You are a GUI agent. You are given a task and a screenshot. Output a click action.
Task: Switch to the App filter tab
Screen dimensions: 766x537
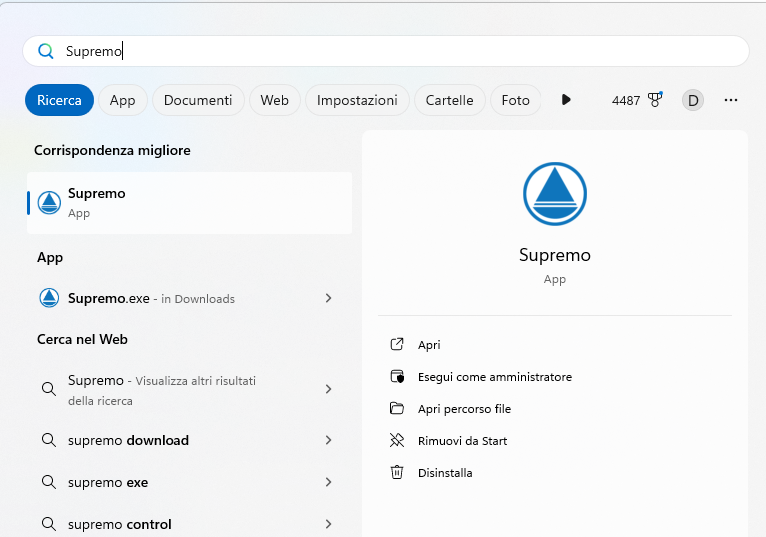pyautogui.click(x=123, y=100)
